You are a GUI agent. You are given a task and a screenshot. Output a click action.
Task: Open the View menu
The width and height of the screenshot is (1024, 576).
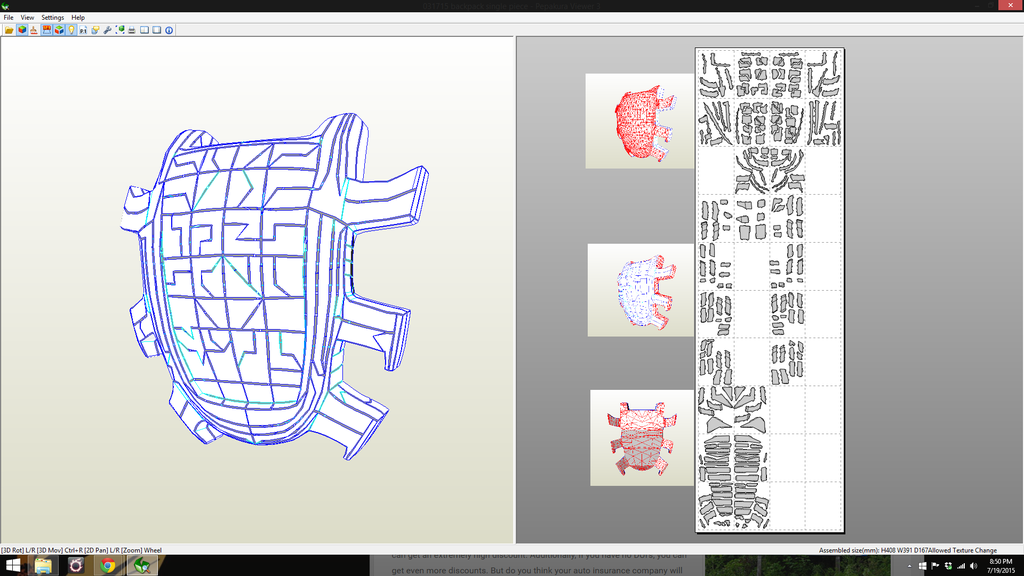pyautogui.click(x=27, y=18)
